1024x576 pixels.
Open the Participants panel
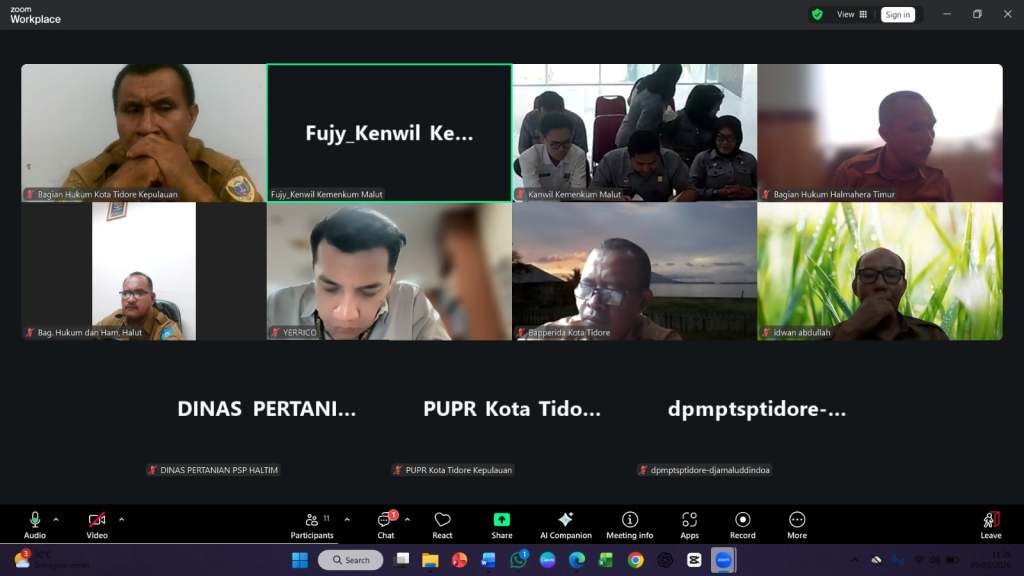tap(312, 524)
